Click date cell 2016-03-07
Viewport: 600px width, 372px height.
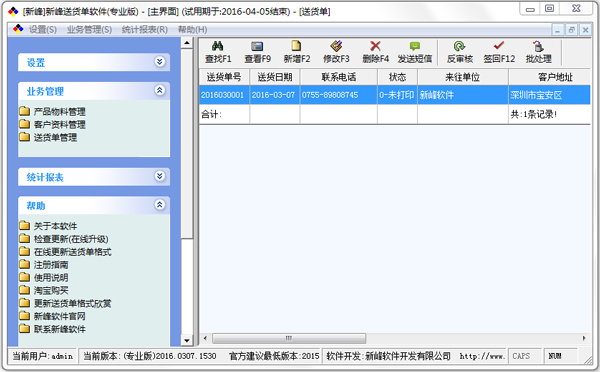pos(275,95)
